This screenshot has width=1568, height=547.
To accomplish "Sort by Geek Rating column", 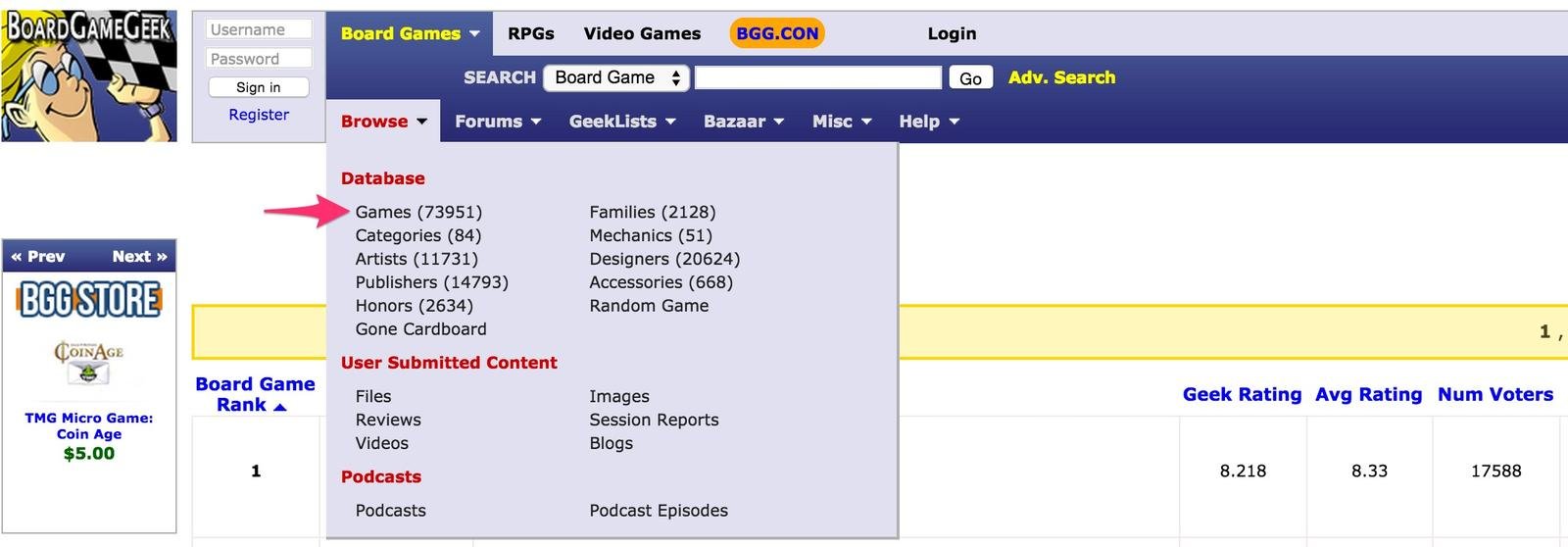I will coord(1242,394).
